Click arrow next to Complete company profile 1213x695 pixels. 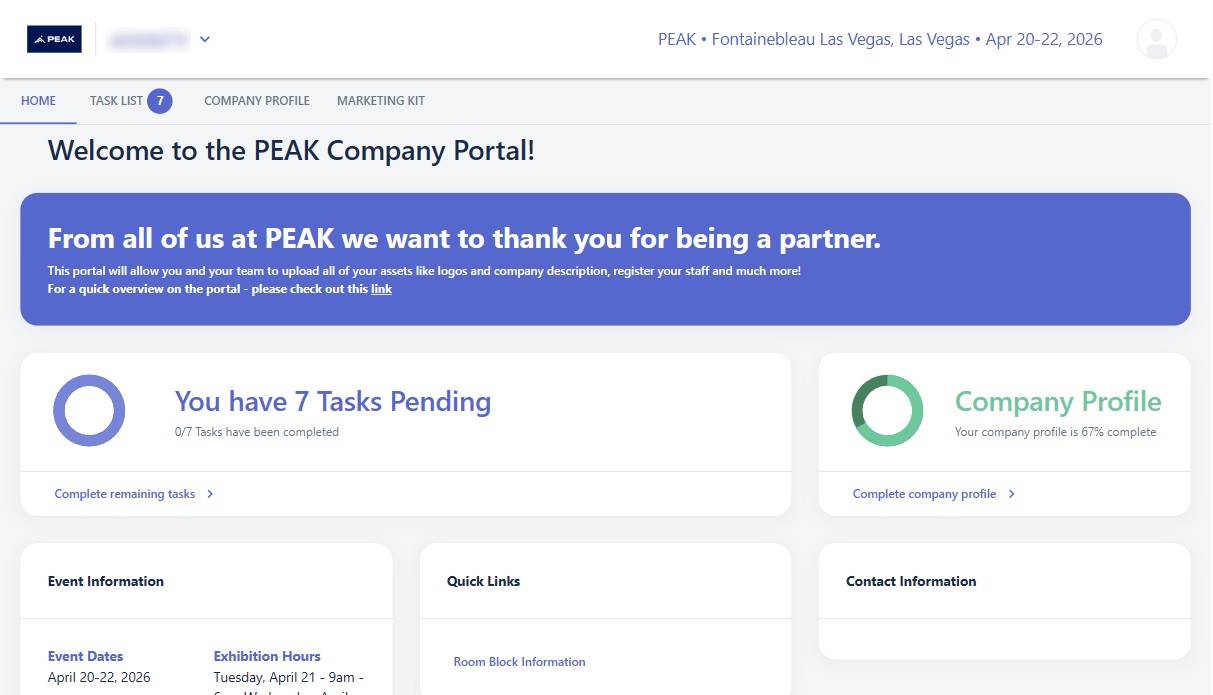point(1011,494)
